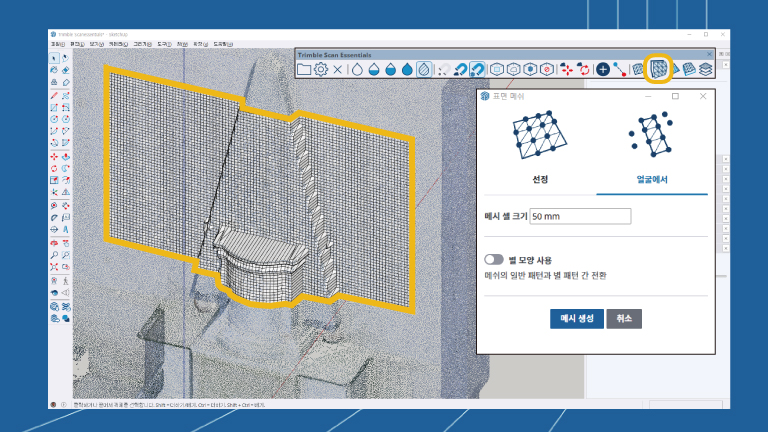Image resolution: width=768 pixels, height=432 pixels.
Task: Open the 보기 menu in menu bar
Action: pyautogui.click(x=96, y=44)
